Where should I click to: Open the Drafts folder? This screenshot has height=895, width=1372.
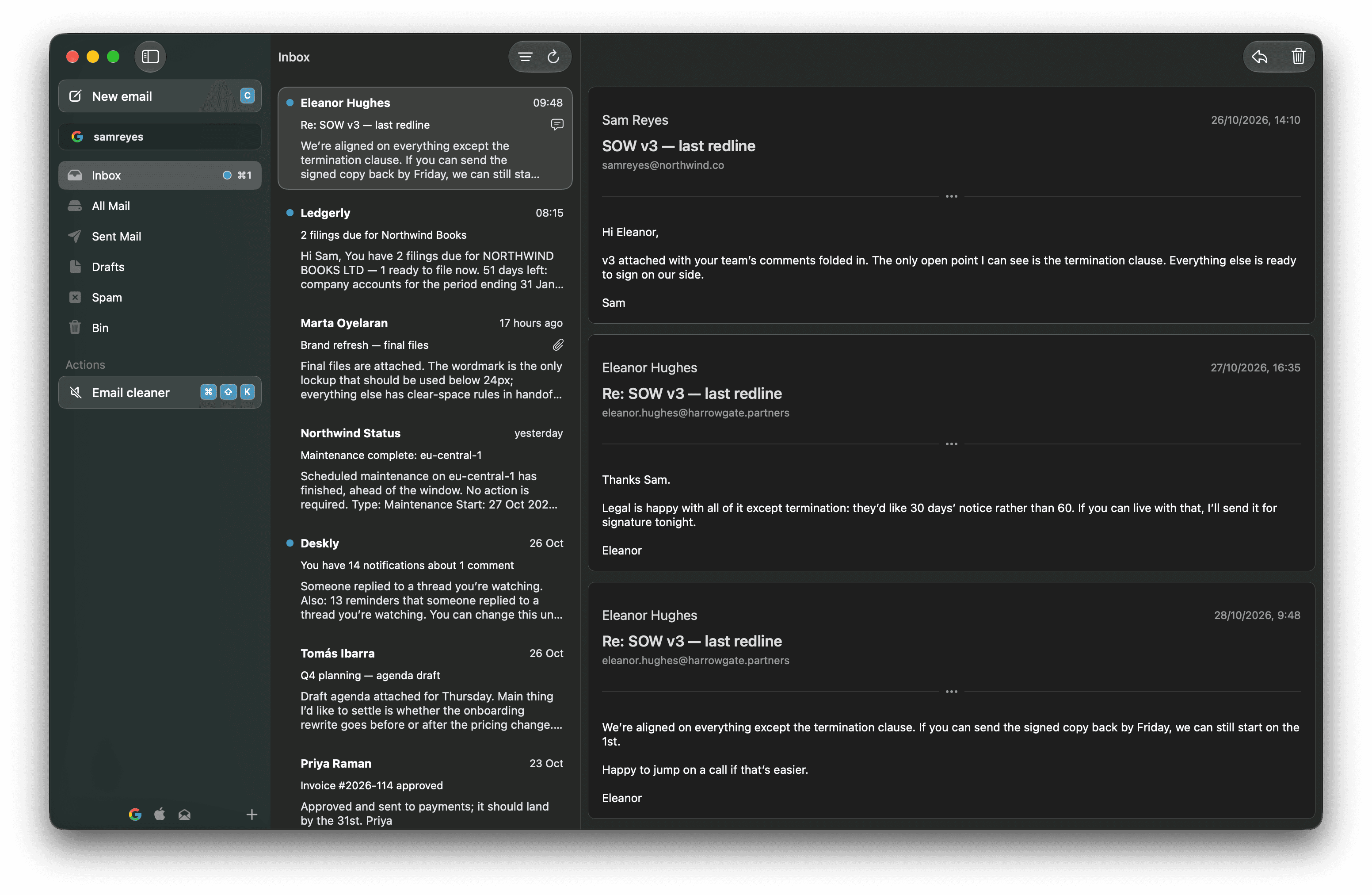[160, 267]
